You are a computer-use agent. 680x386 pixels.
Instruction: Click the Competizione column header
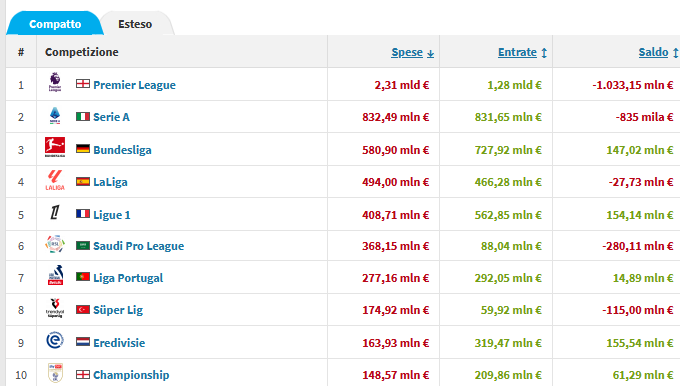pos(82,52)
